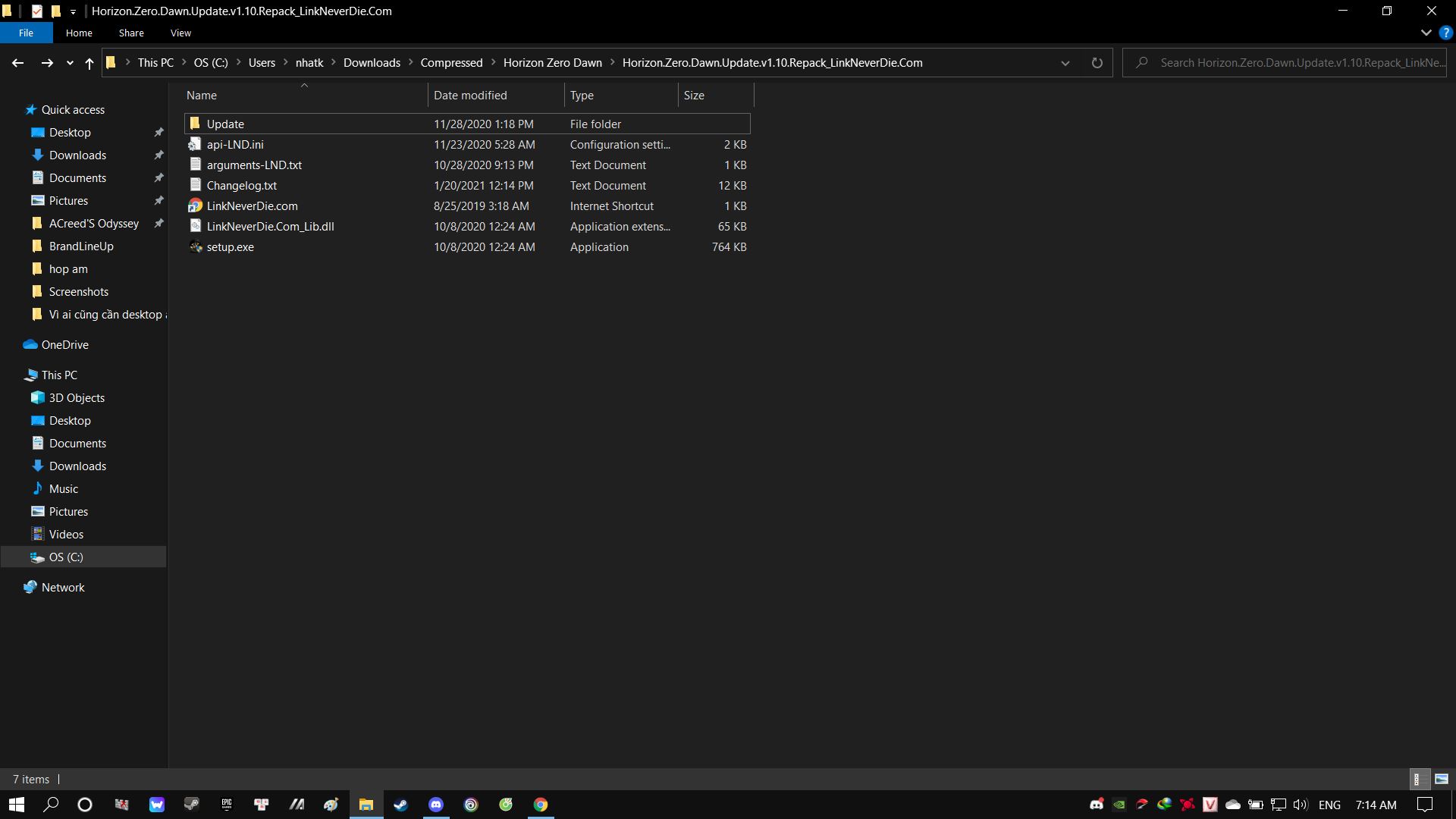The width and height of the screenshot is (1456, 819).
Task: Open LinkNeverDie.com internet shortcut
Action: click(x=253, y=206)
